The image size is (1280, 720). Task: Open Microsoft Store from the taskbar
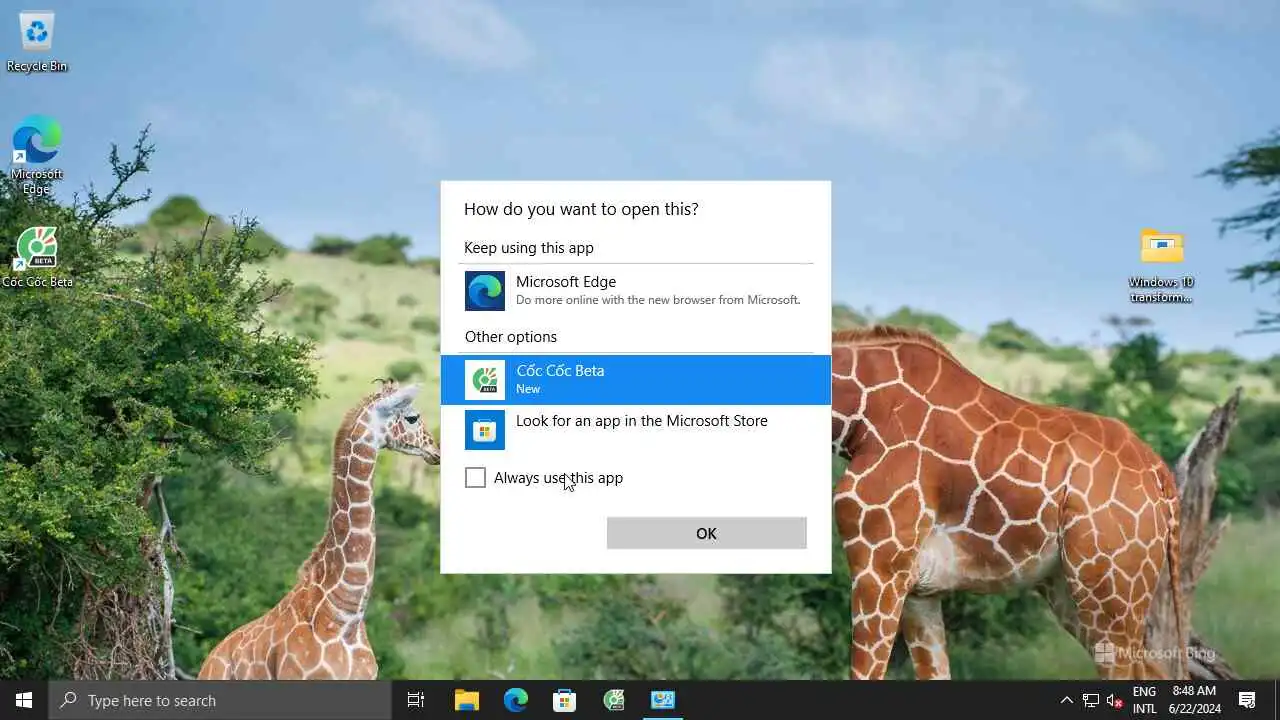point(564,700)
